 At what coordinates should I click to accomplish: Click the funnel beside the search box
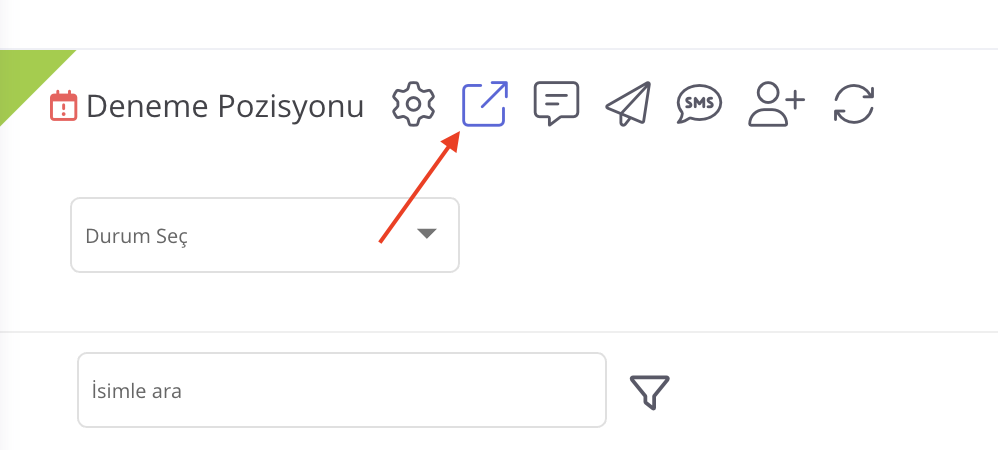pos(649,391)
